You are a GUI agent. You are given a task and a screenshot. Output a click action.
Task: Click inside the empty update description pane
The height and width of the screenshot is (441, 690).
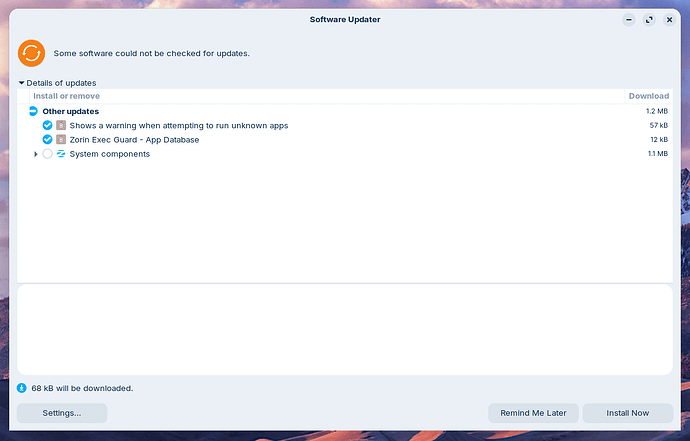tap(345, 330)
